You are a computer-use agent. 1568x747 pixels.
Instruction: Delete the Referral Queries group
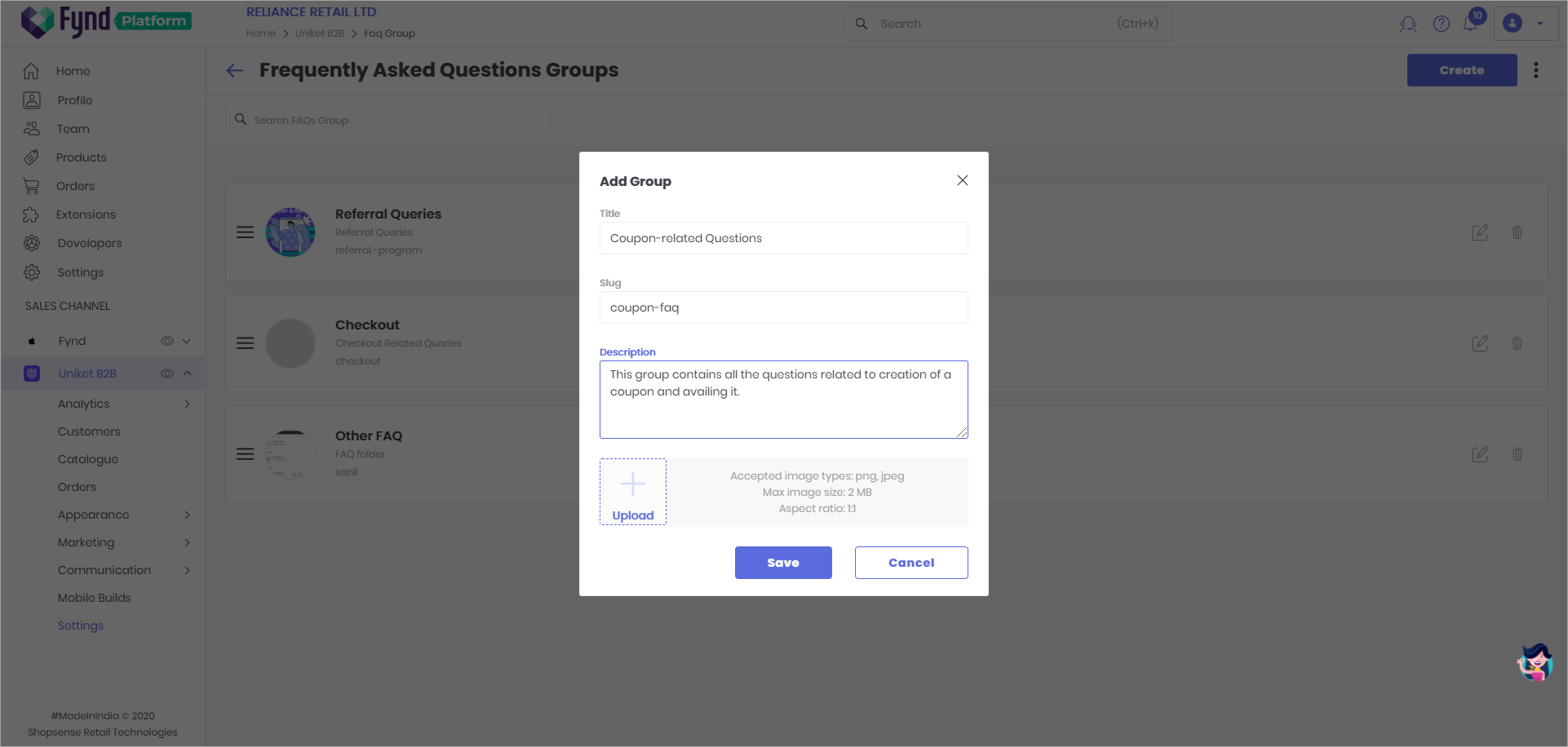click(1517, 232)
